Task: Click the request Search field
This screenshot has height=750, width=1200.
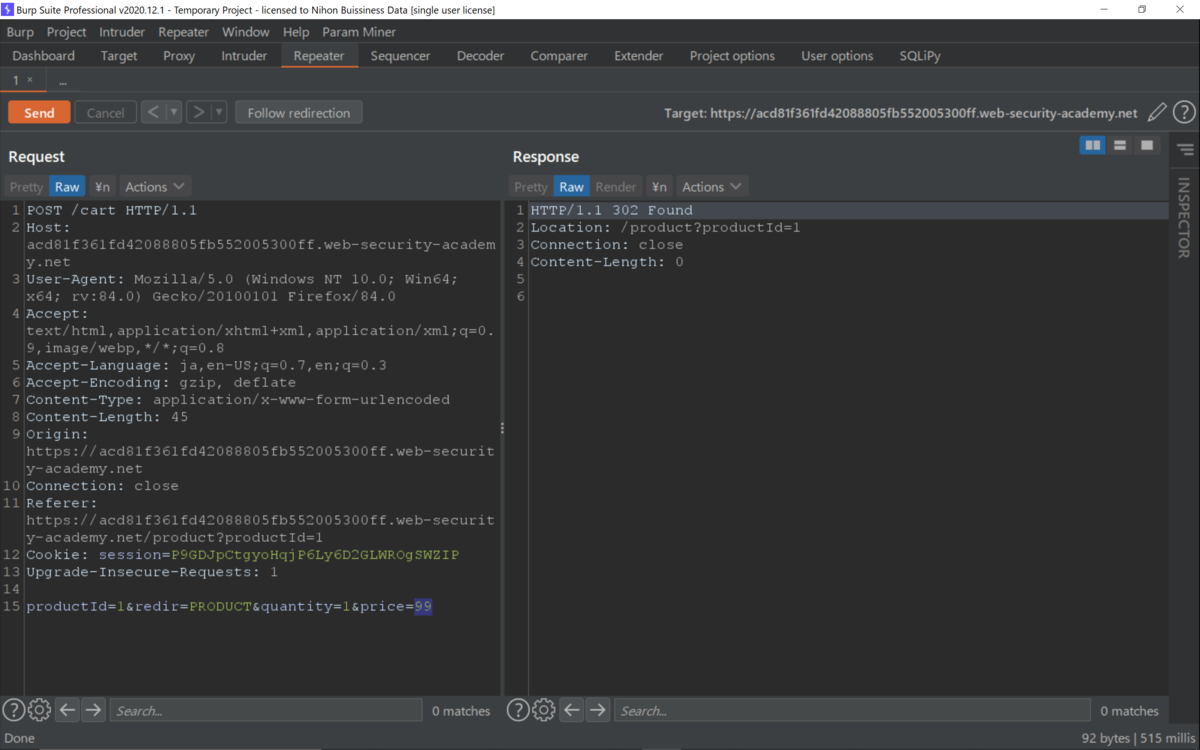Action: pyautogui.click(x=266, y=710)
